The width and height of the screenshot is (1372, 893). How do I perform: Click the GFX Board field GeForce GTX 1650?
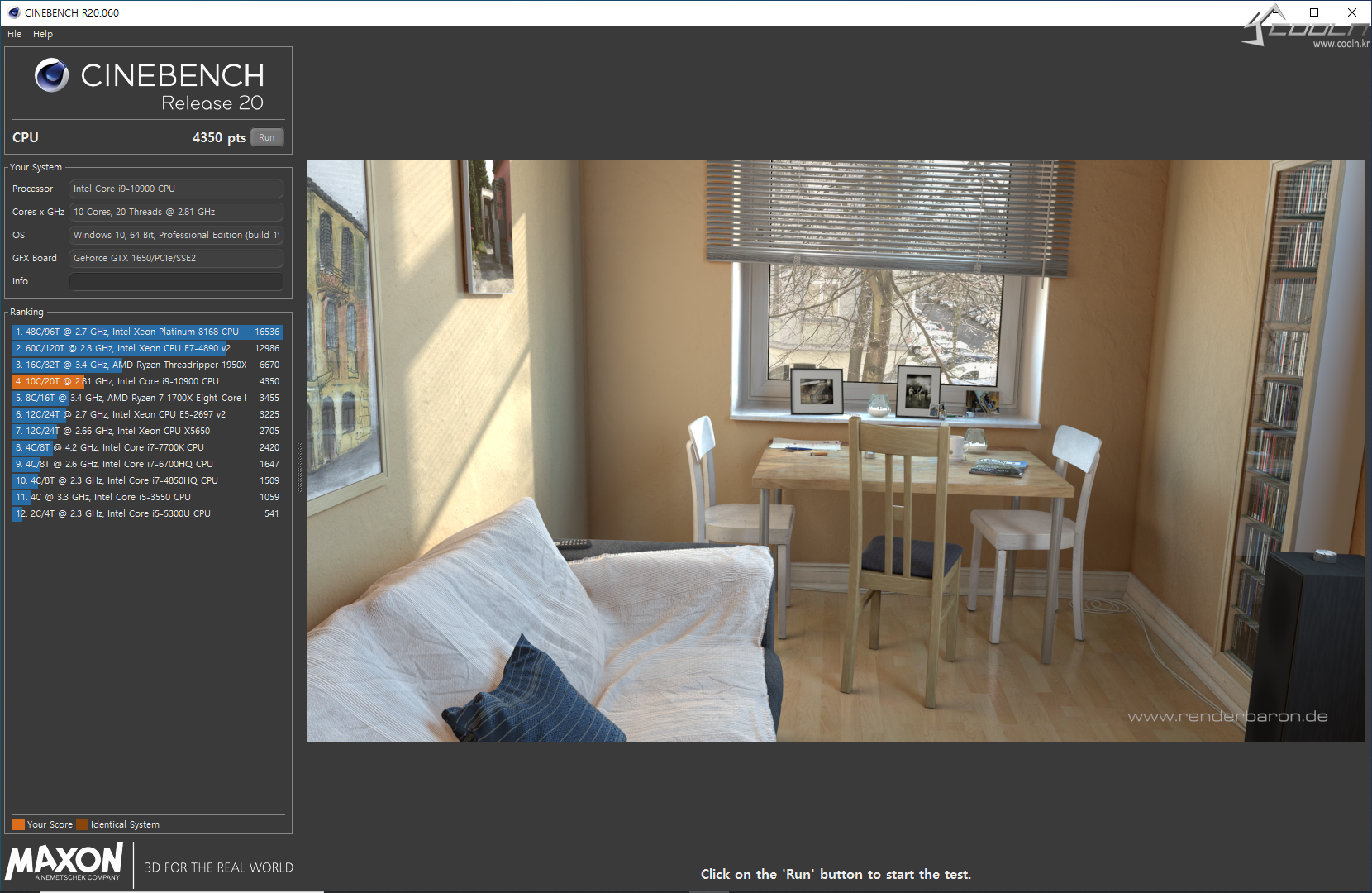(x=176, y=258)
